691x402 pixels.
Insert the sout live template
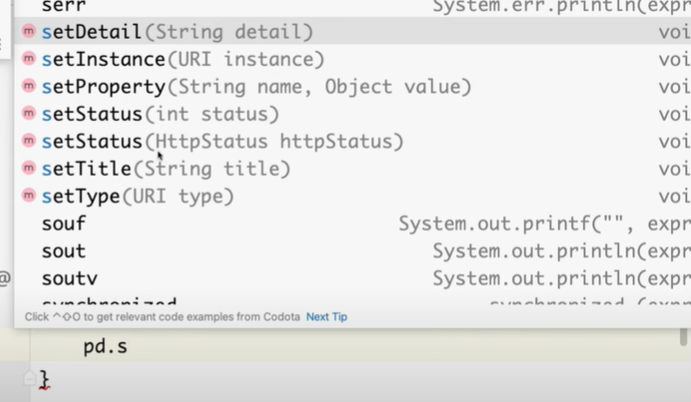[x=353, y=251]
